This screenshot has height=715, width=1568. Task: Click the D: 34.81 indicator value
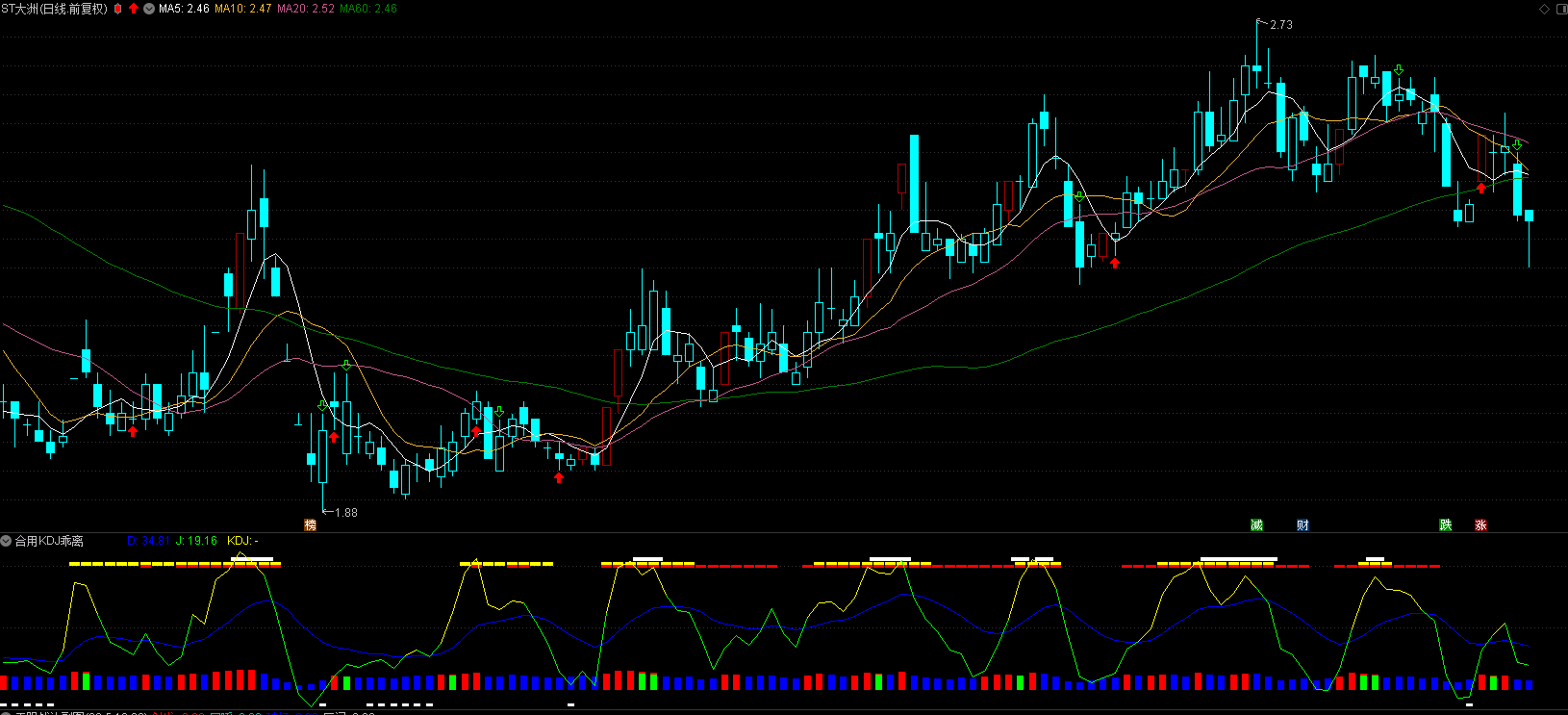[x=149, y=541]
